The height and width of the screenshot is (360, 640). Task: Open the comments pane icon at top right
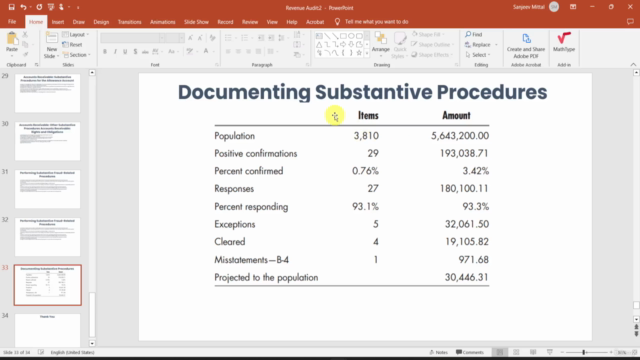coord(630,22)
